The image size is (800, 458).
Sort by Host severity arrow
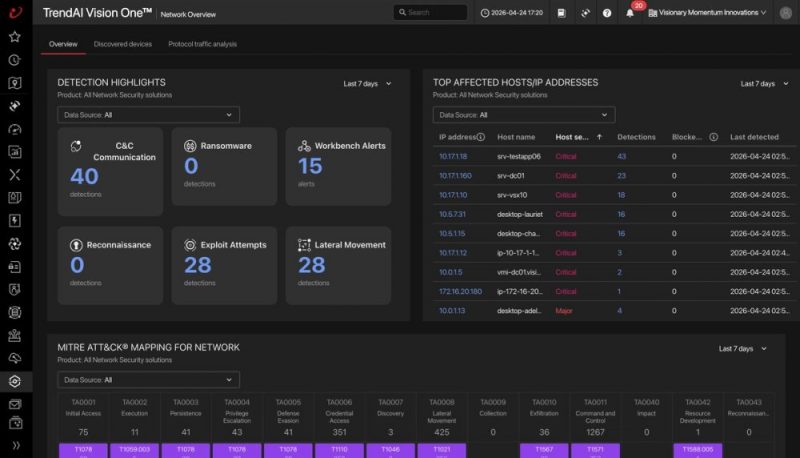pos(599,137)
